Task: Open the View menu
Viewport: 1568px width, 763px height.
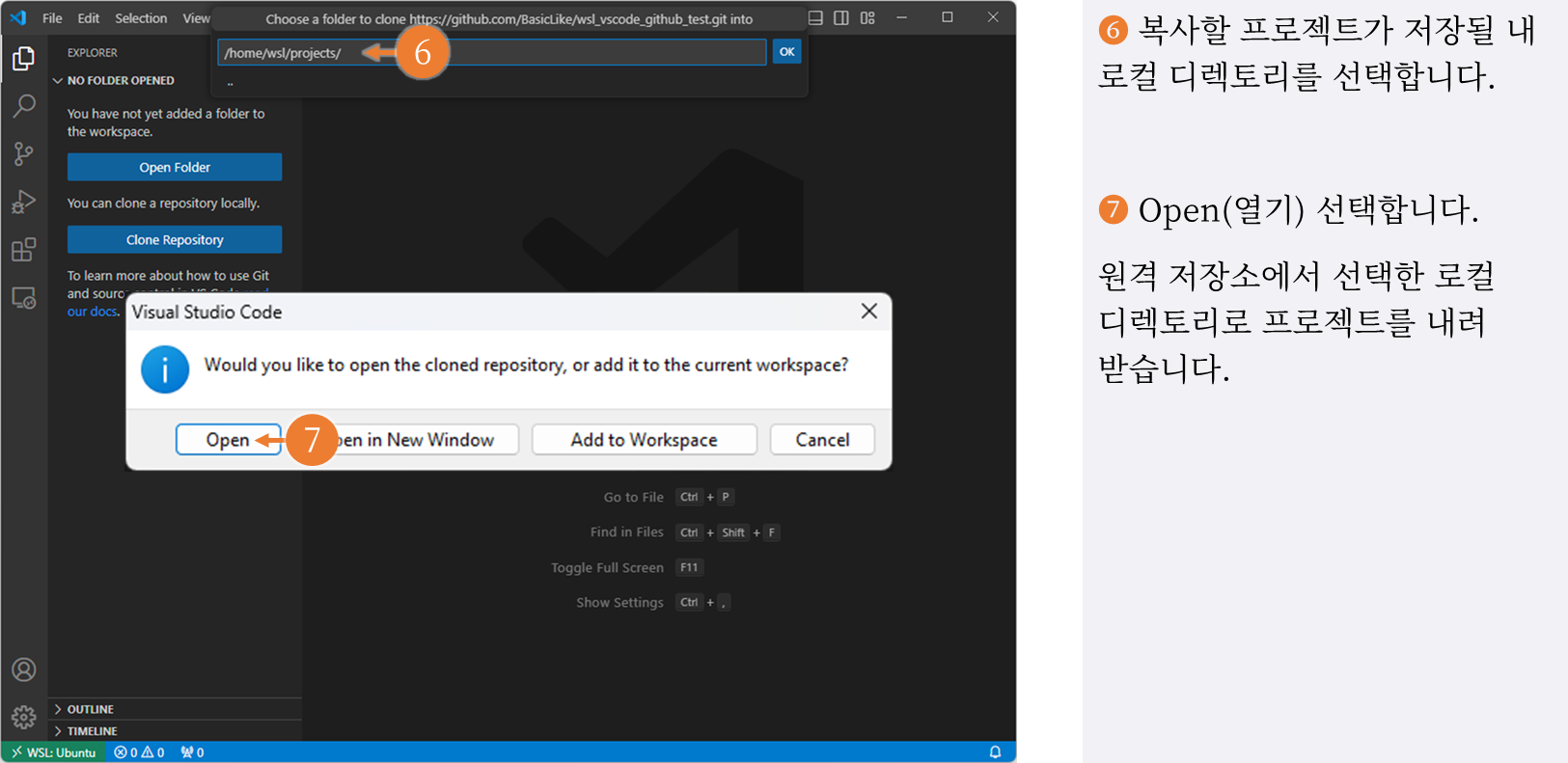Action: pyautogui.click(x=196, y=18)
